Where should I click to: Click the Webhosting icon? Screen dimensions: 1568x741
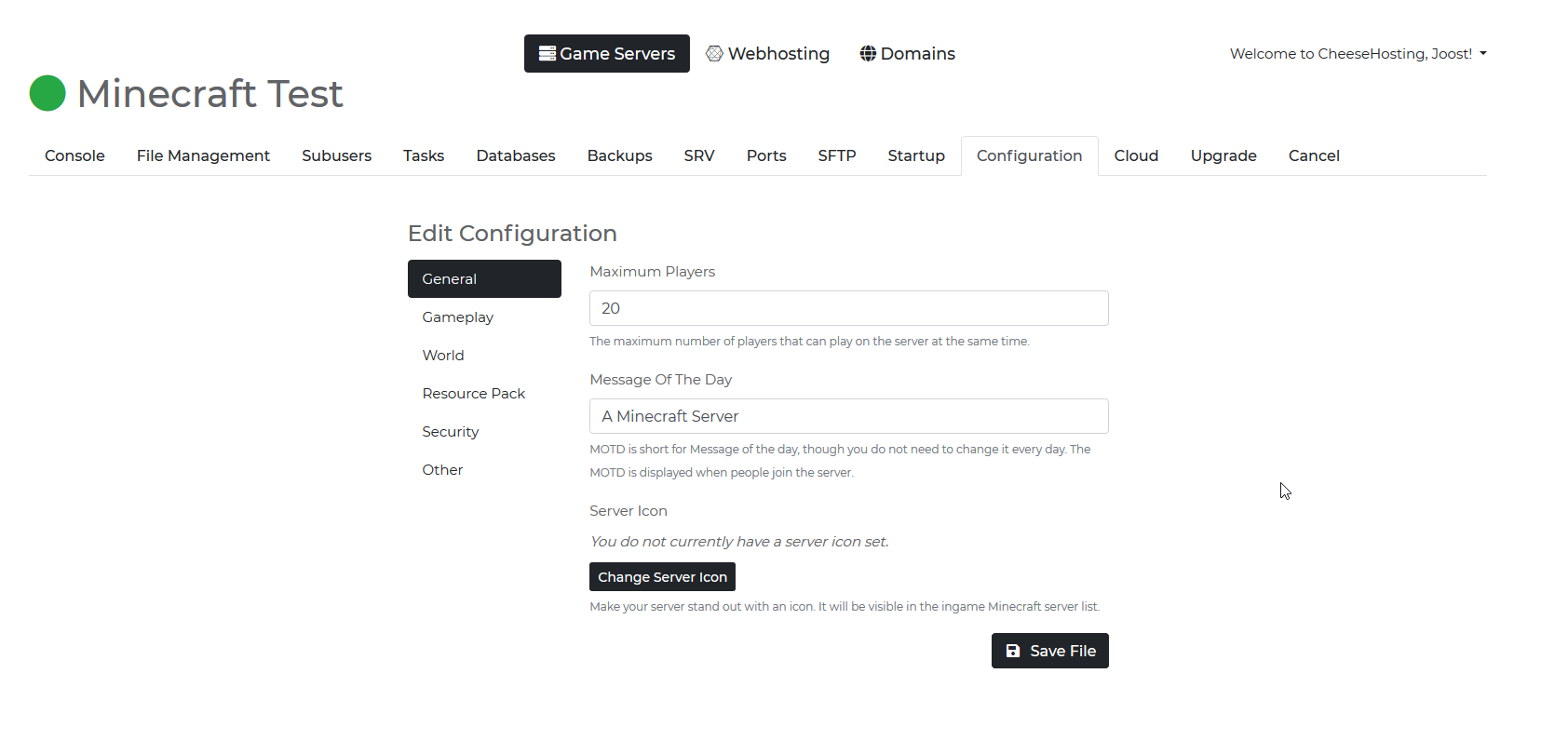tap(714, 54)
